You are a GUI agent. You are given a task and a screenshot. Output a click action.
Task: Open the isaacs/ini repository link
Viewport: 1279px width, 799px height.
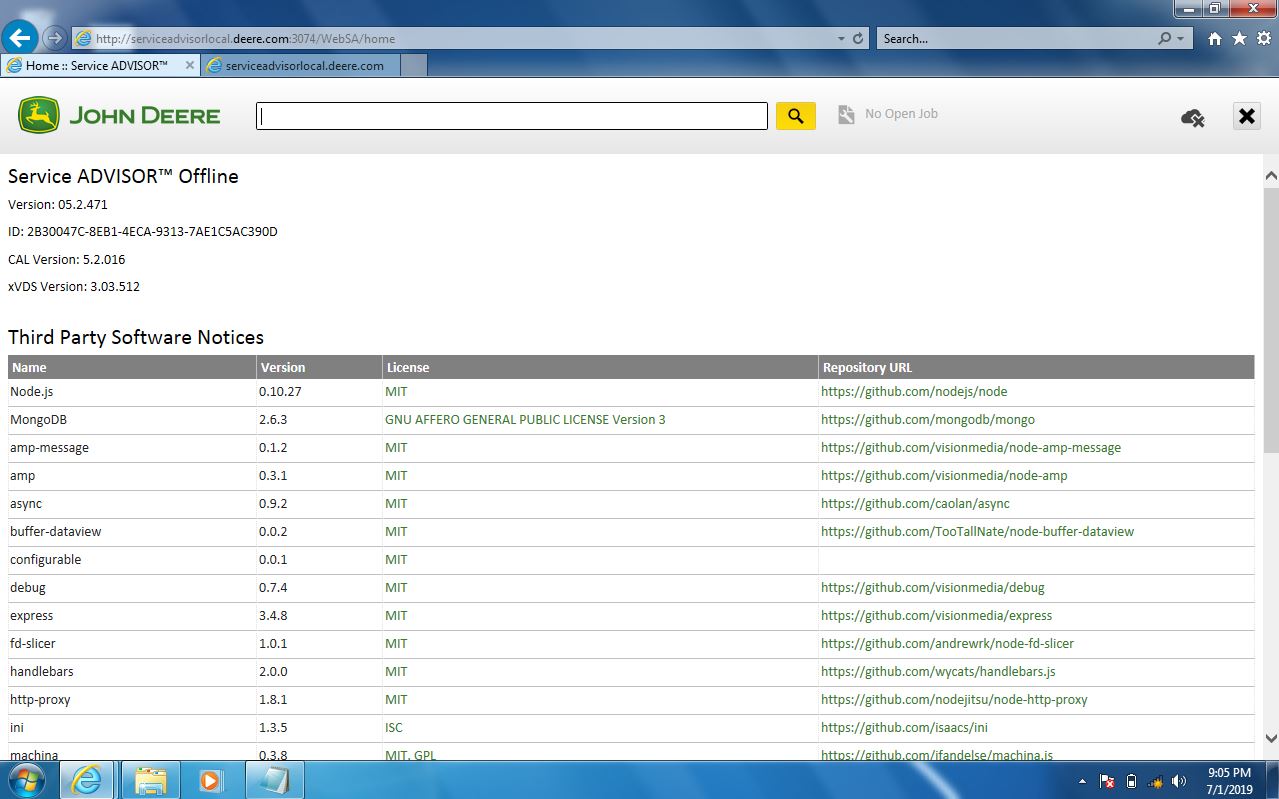pos(904,728)
